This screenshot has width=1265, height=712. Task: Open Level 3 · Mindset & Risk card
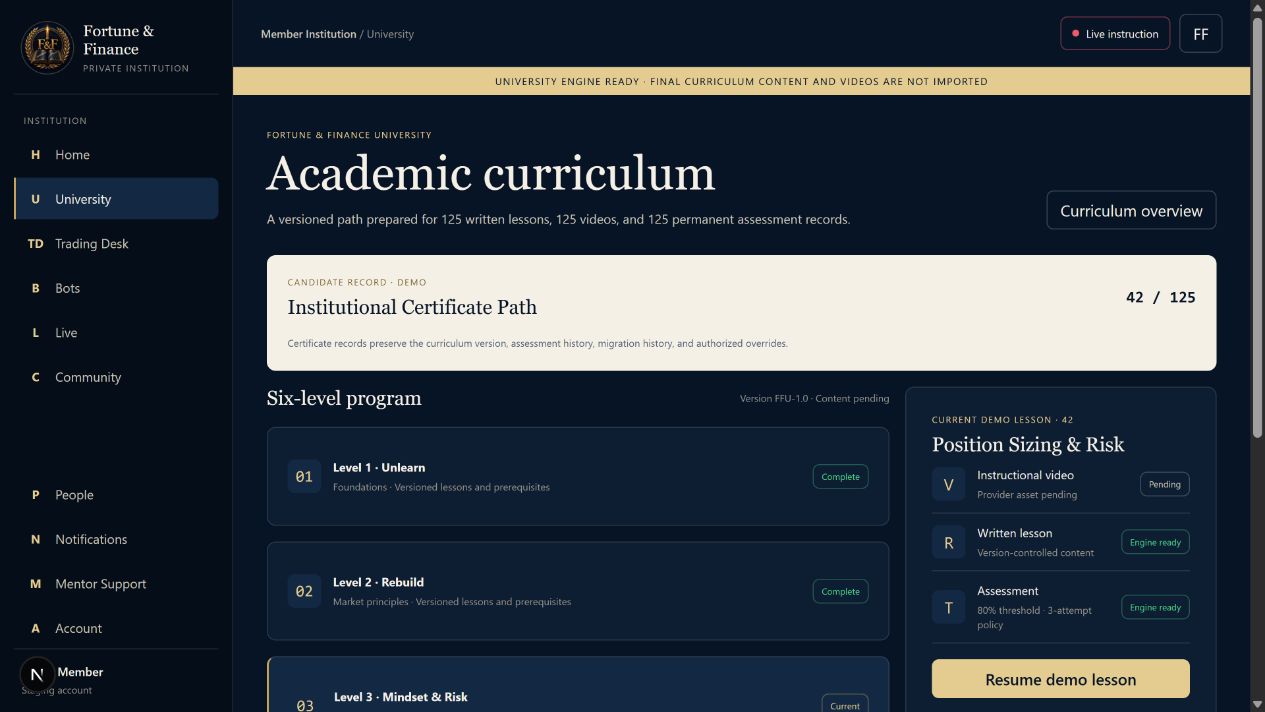pos(578,685)
